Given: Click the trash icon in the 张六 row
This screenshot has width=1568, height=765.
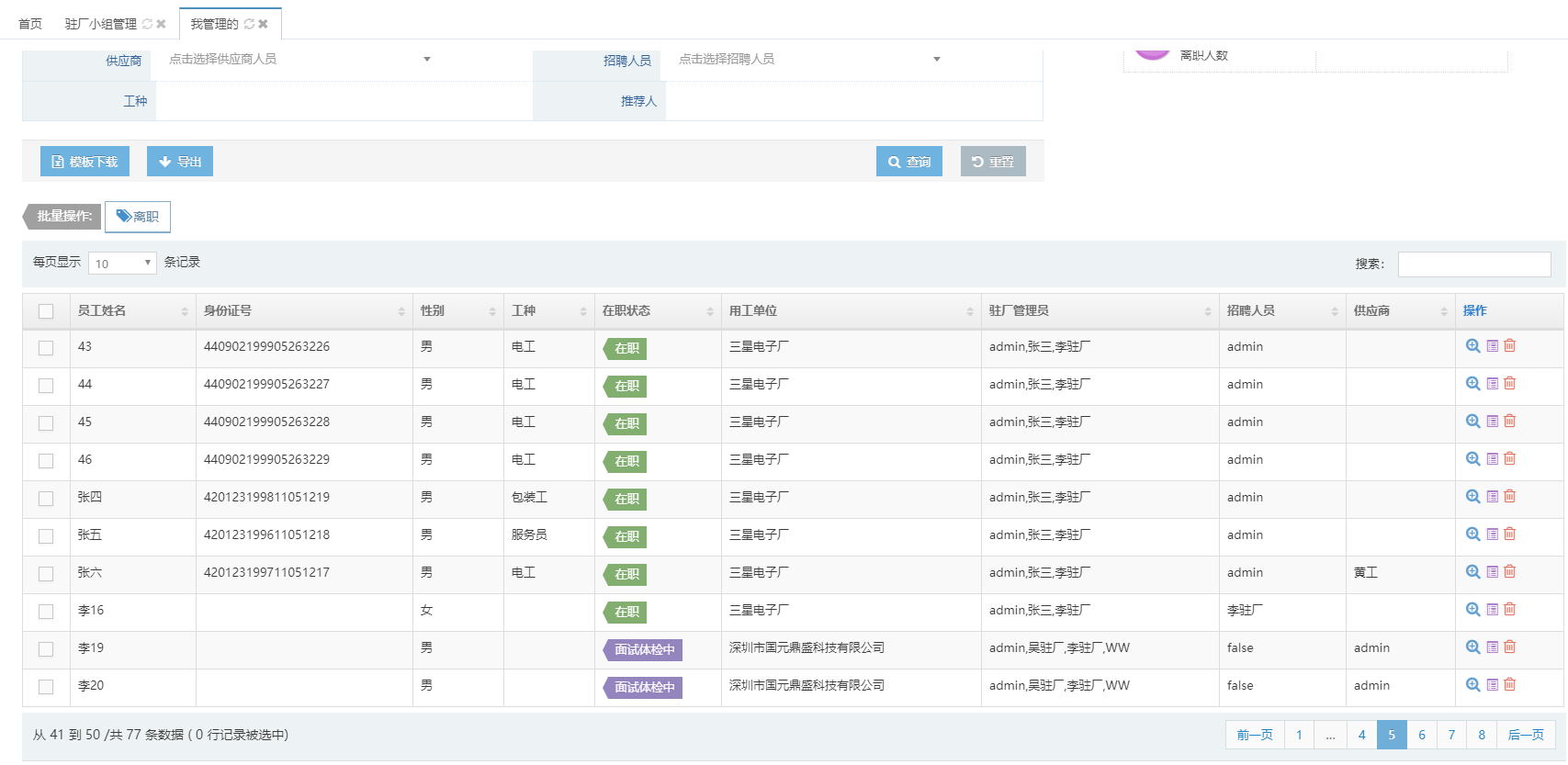Looking at the screenshot, I should tap(1509, 571).
